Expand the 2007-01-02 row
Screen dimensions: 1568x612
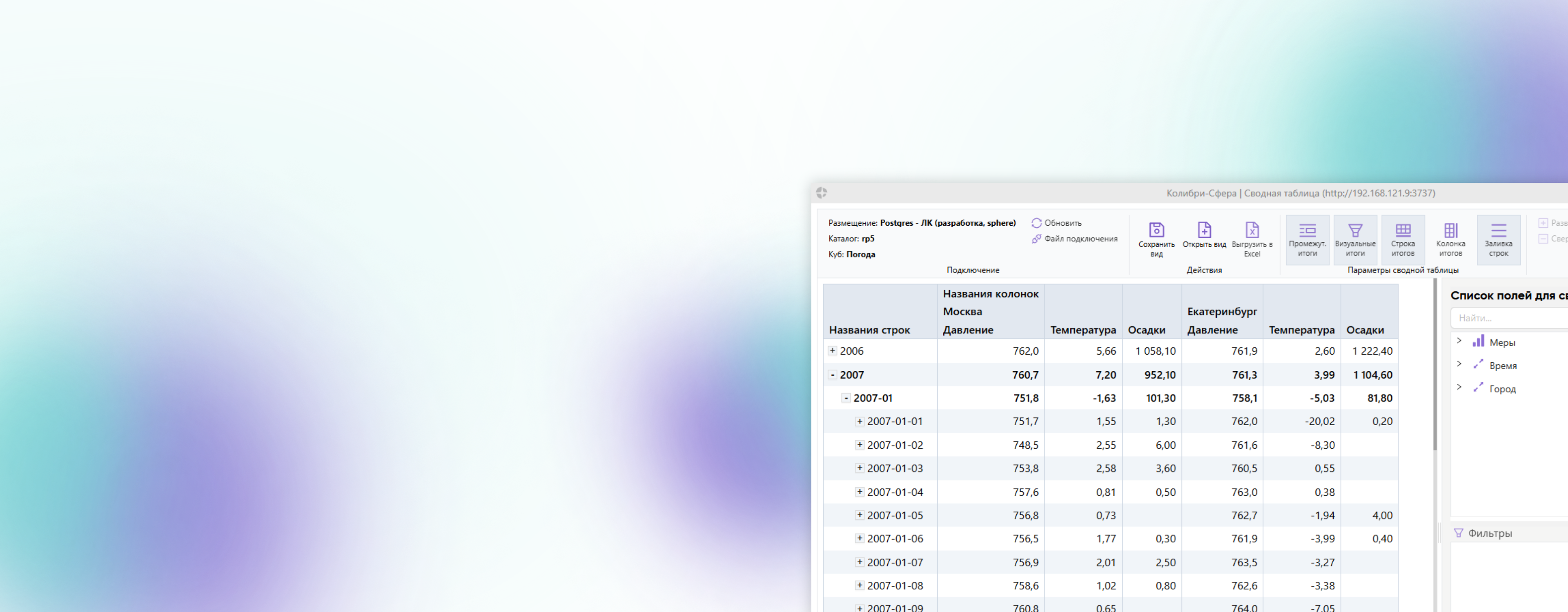860,445
